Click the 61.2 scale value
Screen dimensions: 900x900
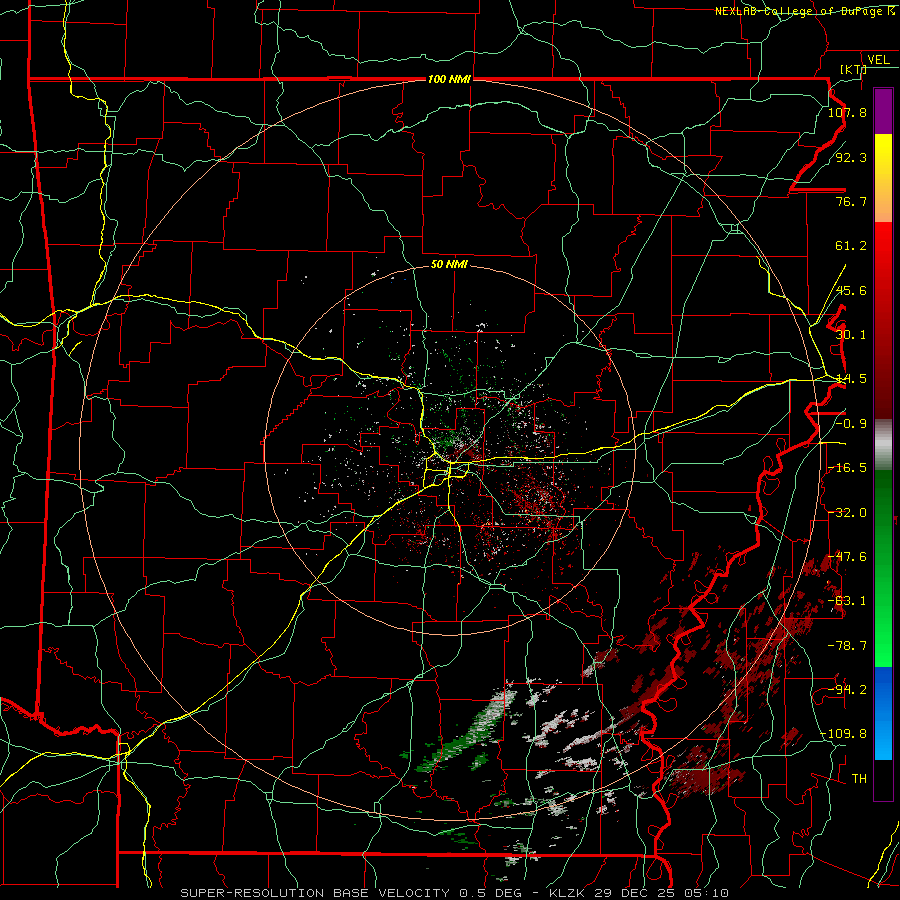coord(851,246)
